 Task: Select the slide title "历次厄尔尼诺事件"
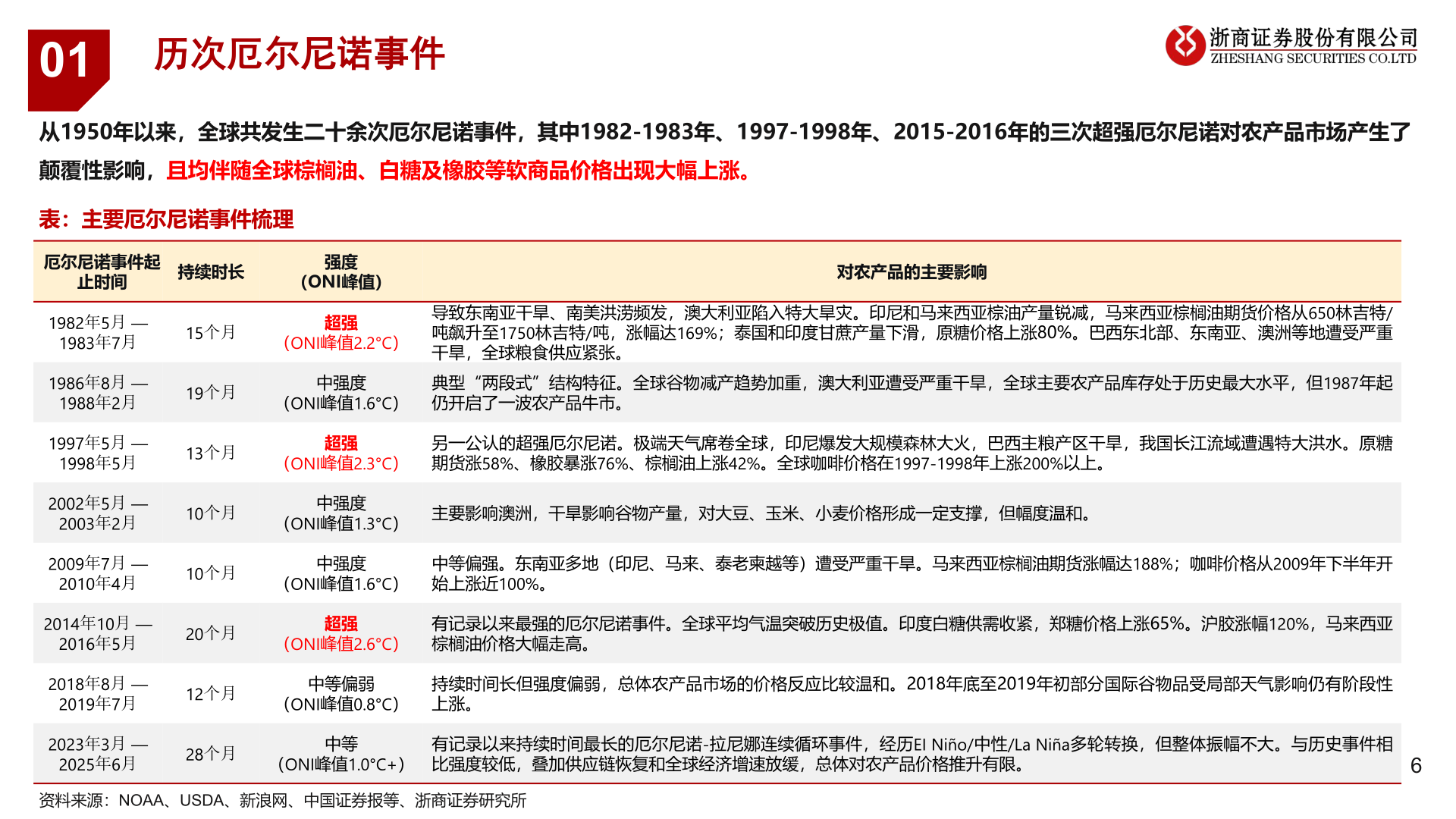coord(300,55)
